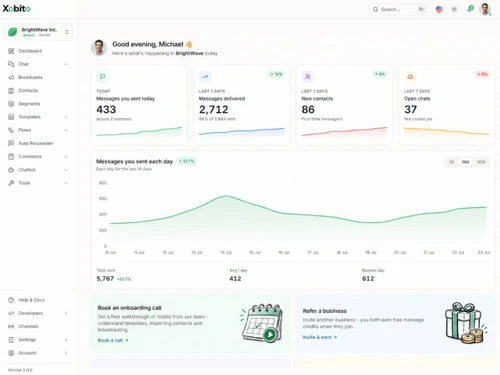Click the Search input field
Viewport: 500px width, 375px height.
[x=399, y=9]
